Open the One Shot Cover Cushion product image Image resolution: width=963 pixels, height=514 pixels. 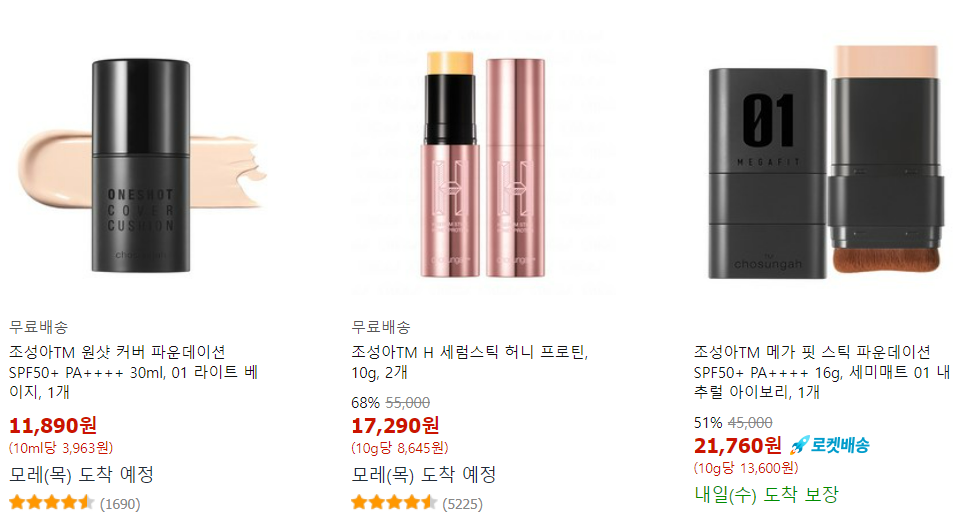point(141,166)
